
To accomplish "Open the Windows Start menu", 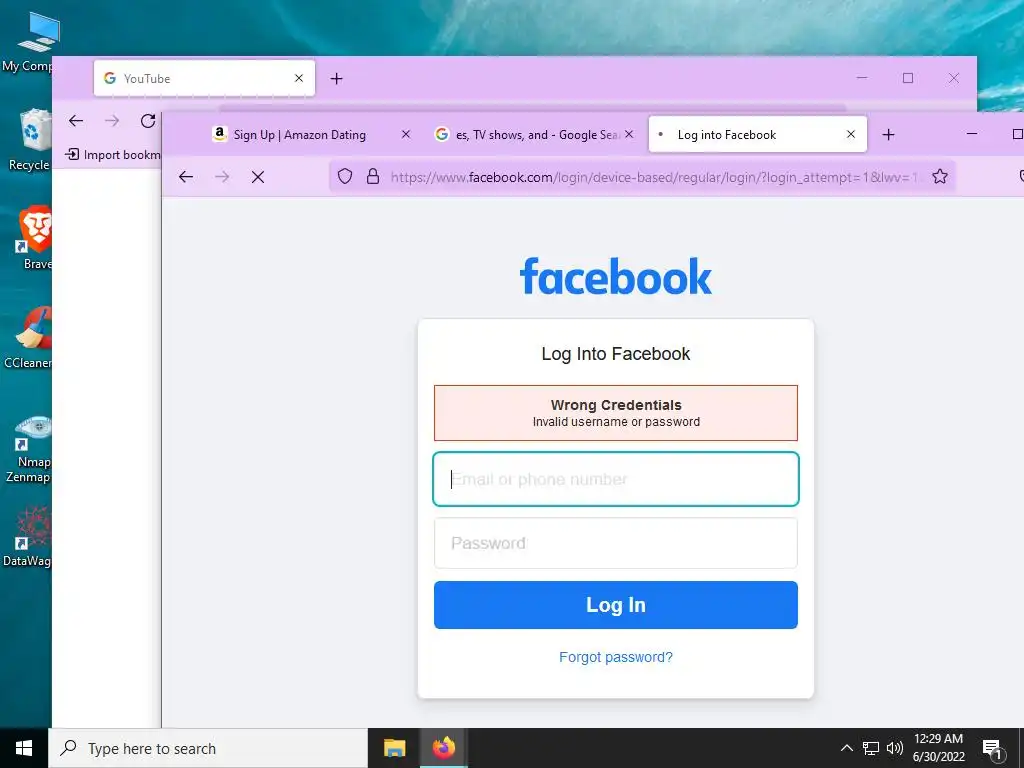I will (24, 748).
